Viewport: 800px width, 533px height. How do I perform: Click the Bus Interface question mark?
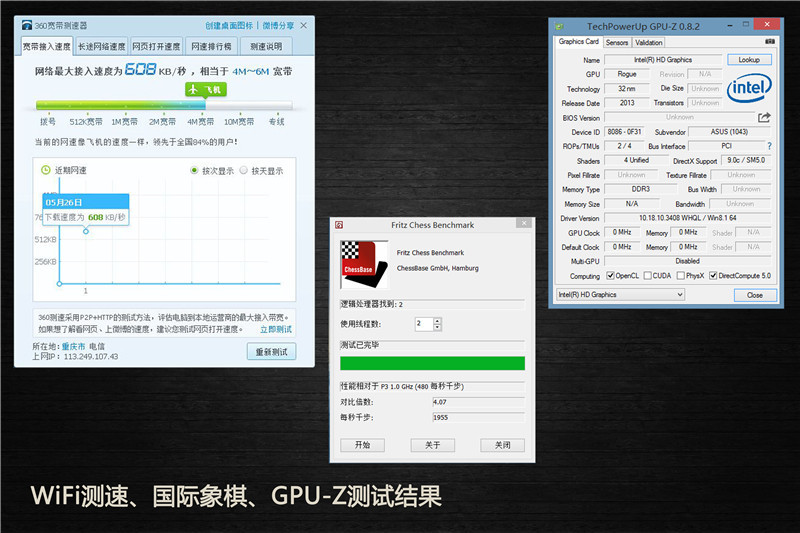pos(769,146)
